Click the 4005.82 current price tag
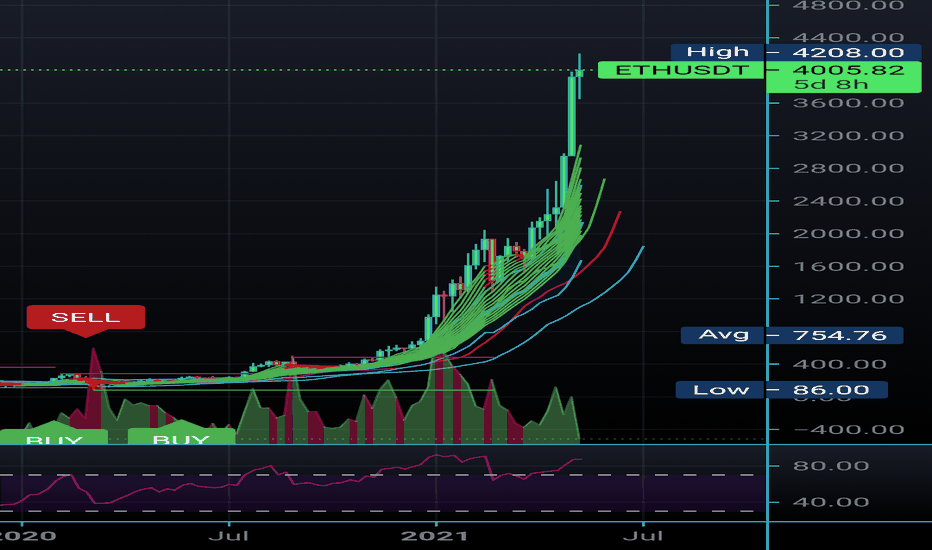The height and width of the screenshot is (550, 932). [848, 70]
